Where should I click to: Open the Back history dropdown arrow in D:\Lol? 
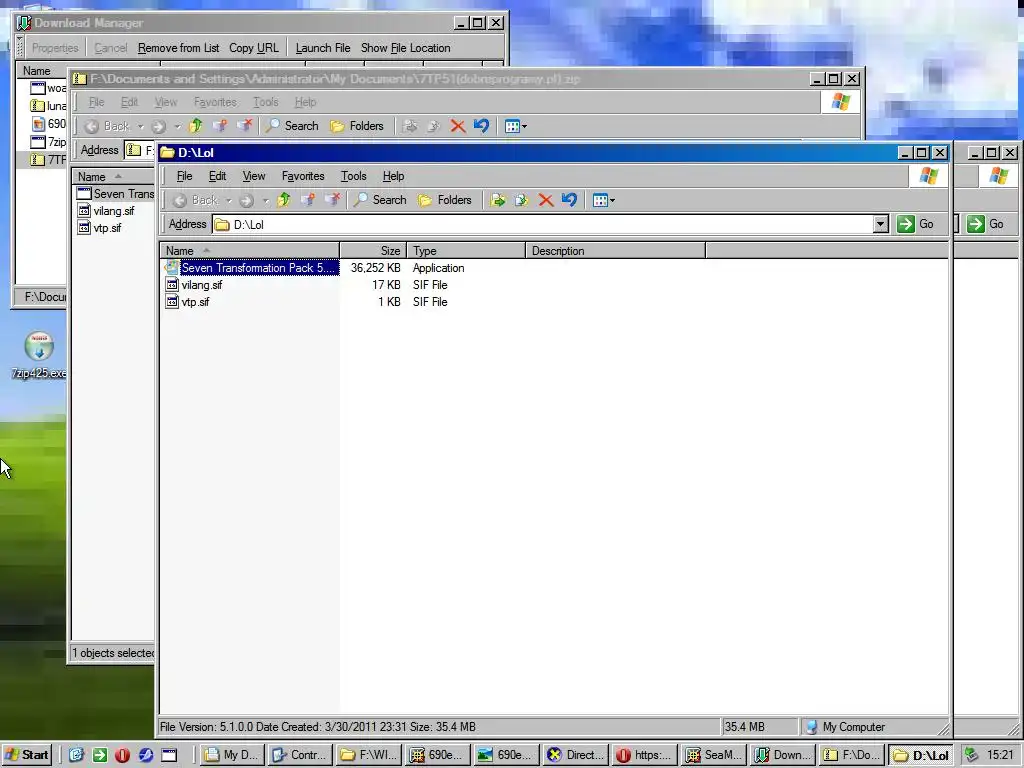229,200
